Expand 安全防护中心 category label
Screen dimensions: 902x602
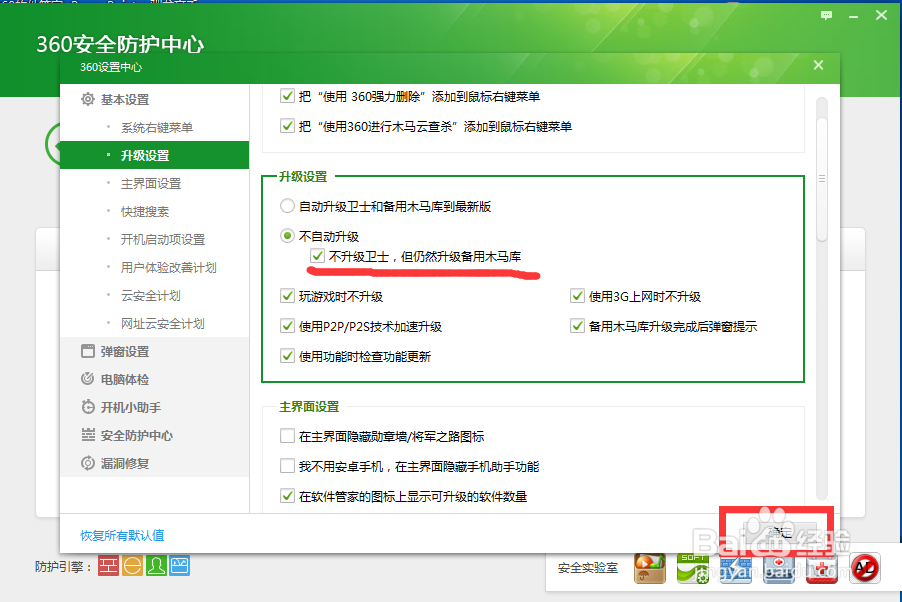coord(137,436)
